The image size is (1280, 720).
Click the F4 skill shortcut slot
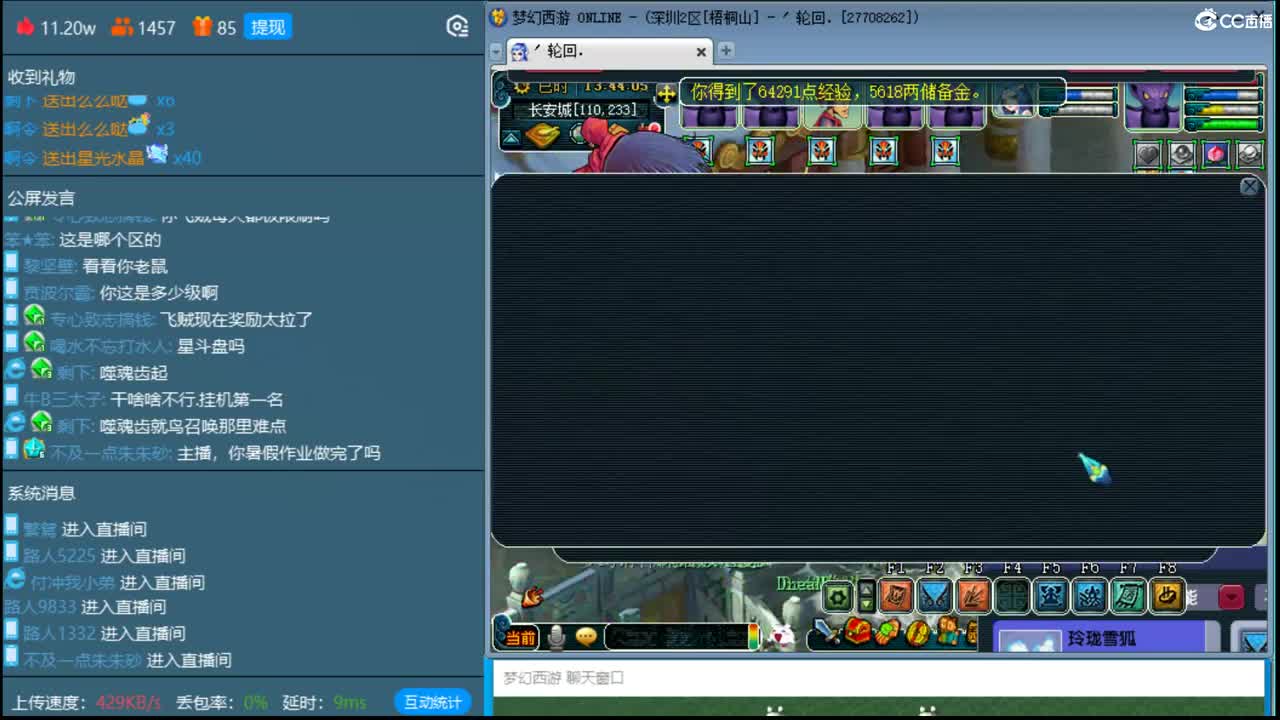click(1012, 596)
